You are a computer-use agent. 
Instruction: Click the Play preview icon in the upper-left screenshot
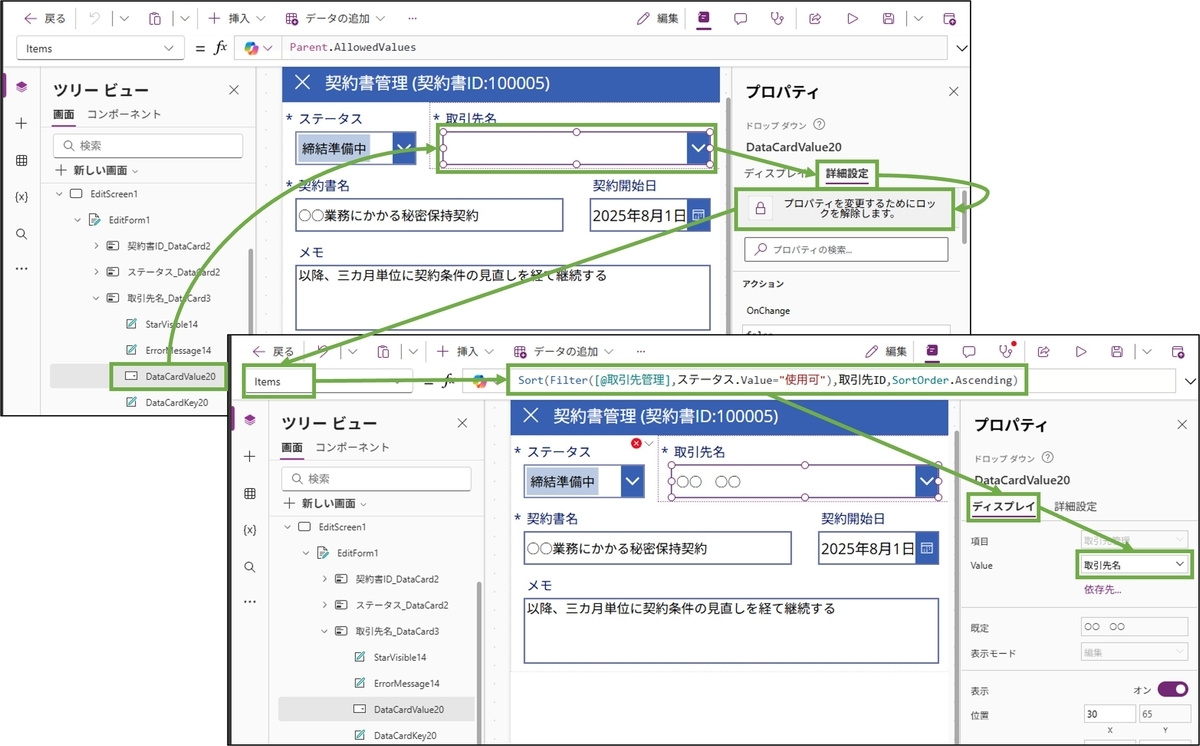tap(853, 18)
